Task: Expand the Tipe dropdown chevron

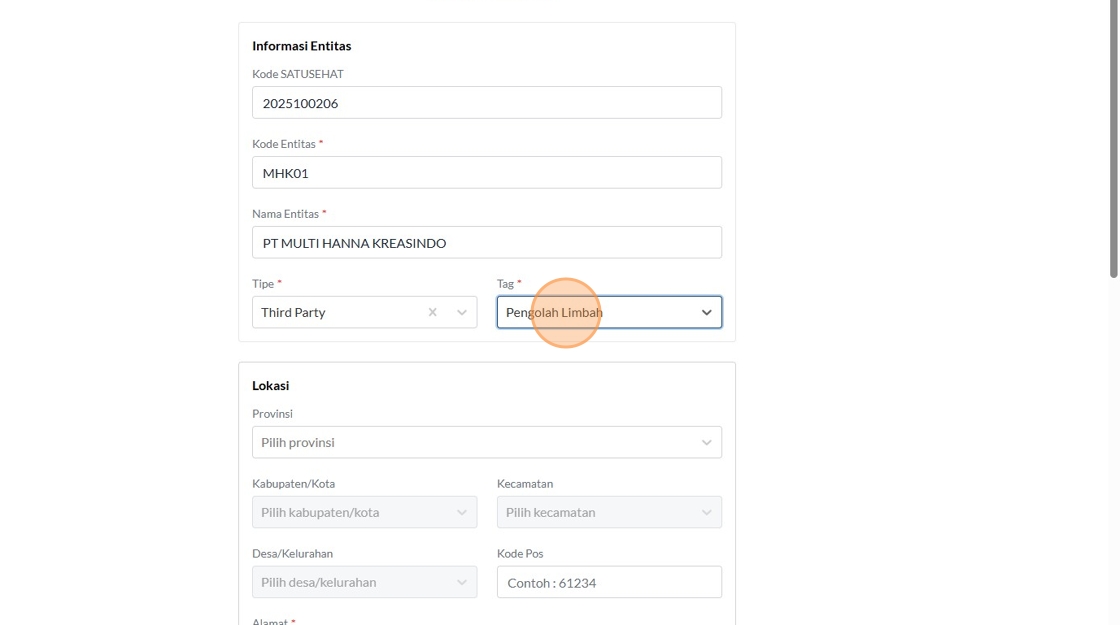Action: coord(462,312)
